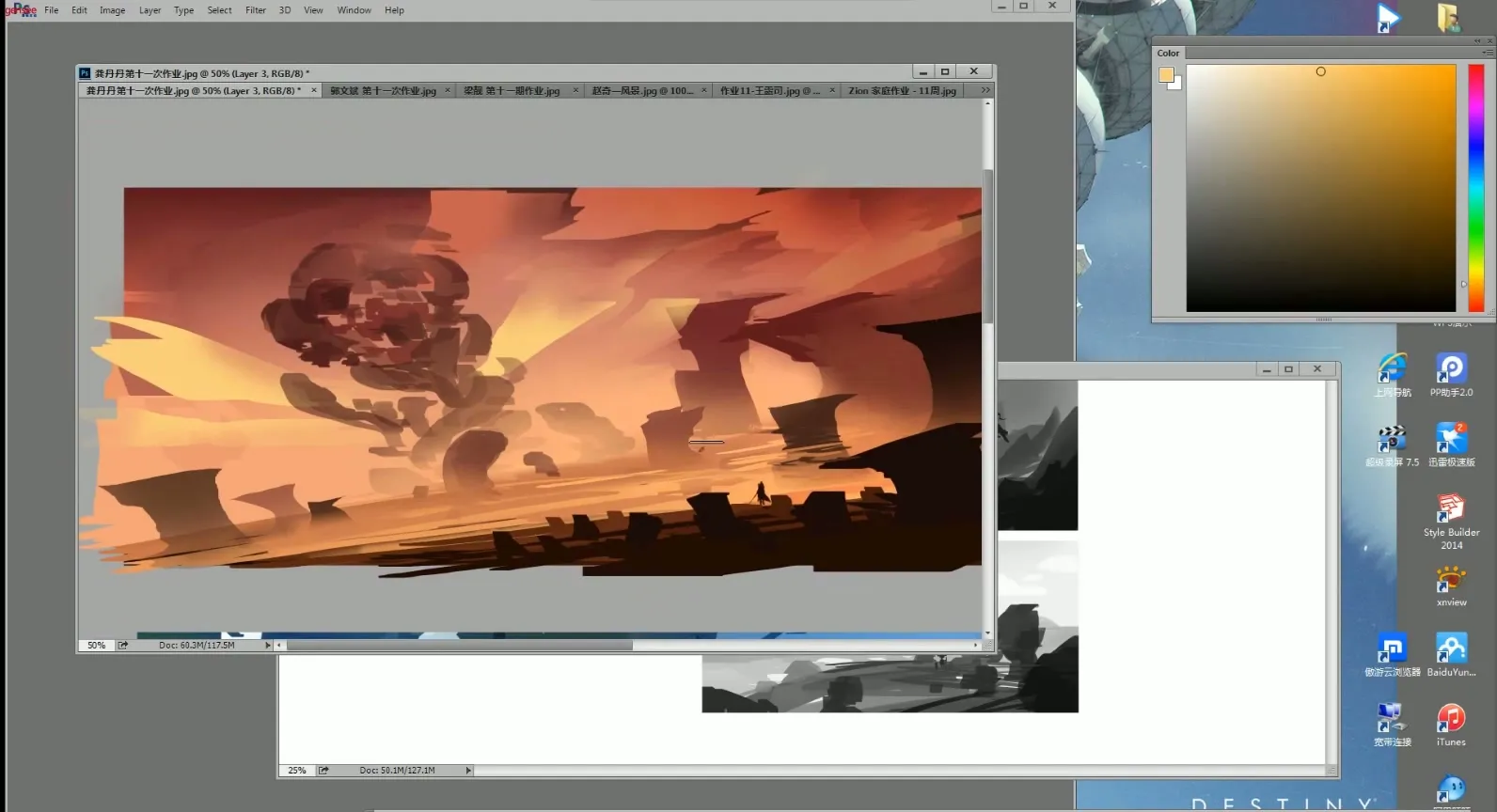Click the share icon beside 50% zoom

[x=123, y=646]
